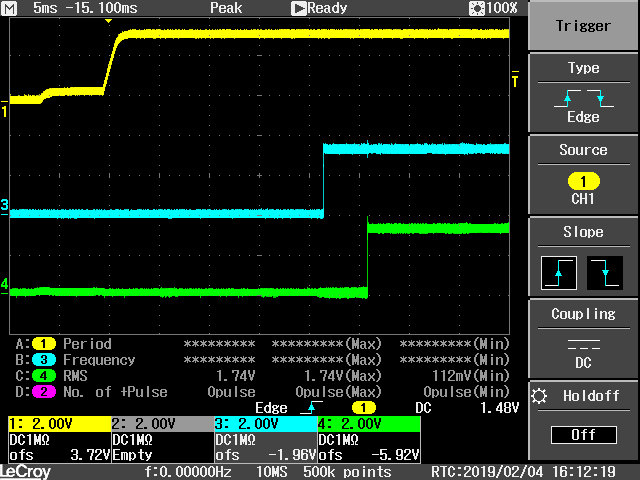The width and height of the screenshot is (640, 480).
Task: Click the Peak acquisition mode label
Action: (226, 8)
